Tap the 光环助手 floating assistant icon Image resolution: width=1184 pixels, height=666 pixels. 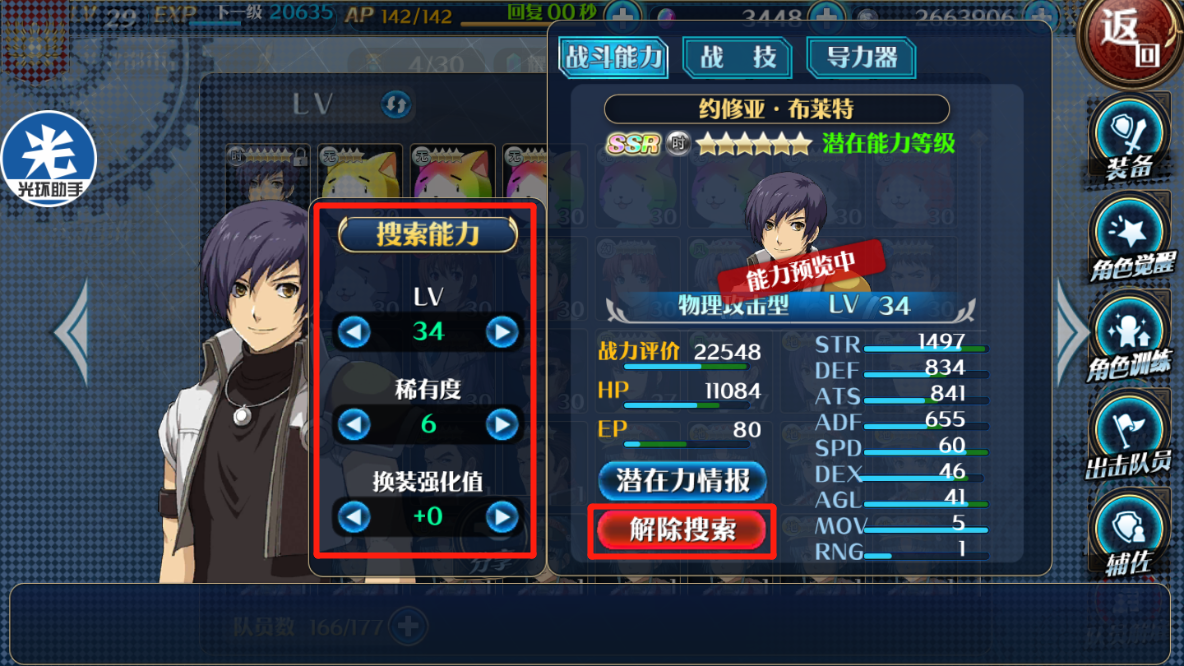49,159
